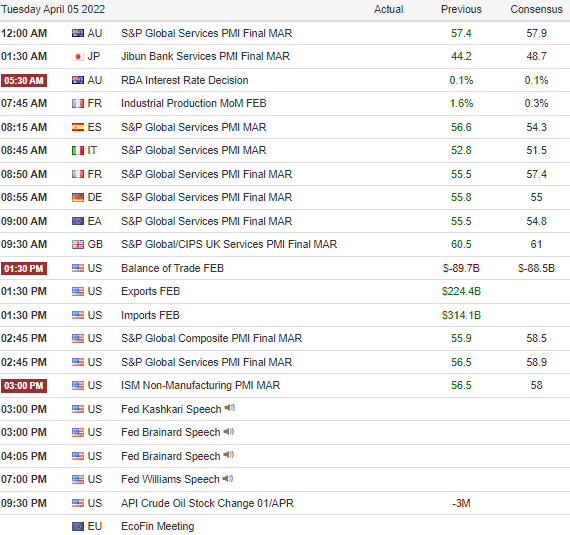This screenshot has height=535, width=570.
Task: Click EU flag on EcoFin Meeting row
Action: (x=78, y=526)
